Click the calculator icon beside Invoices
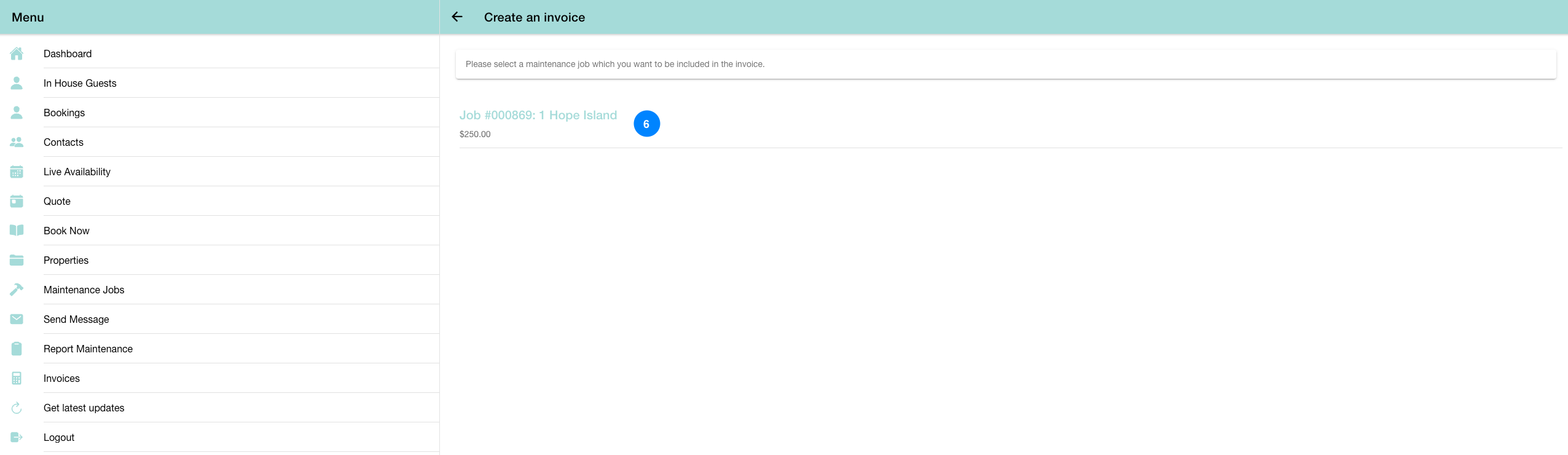1568x455 pixels. (17, 378)
